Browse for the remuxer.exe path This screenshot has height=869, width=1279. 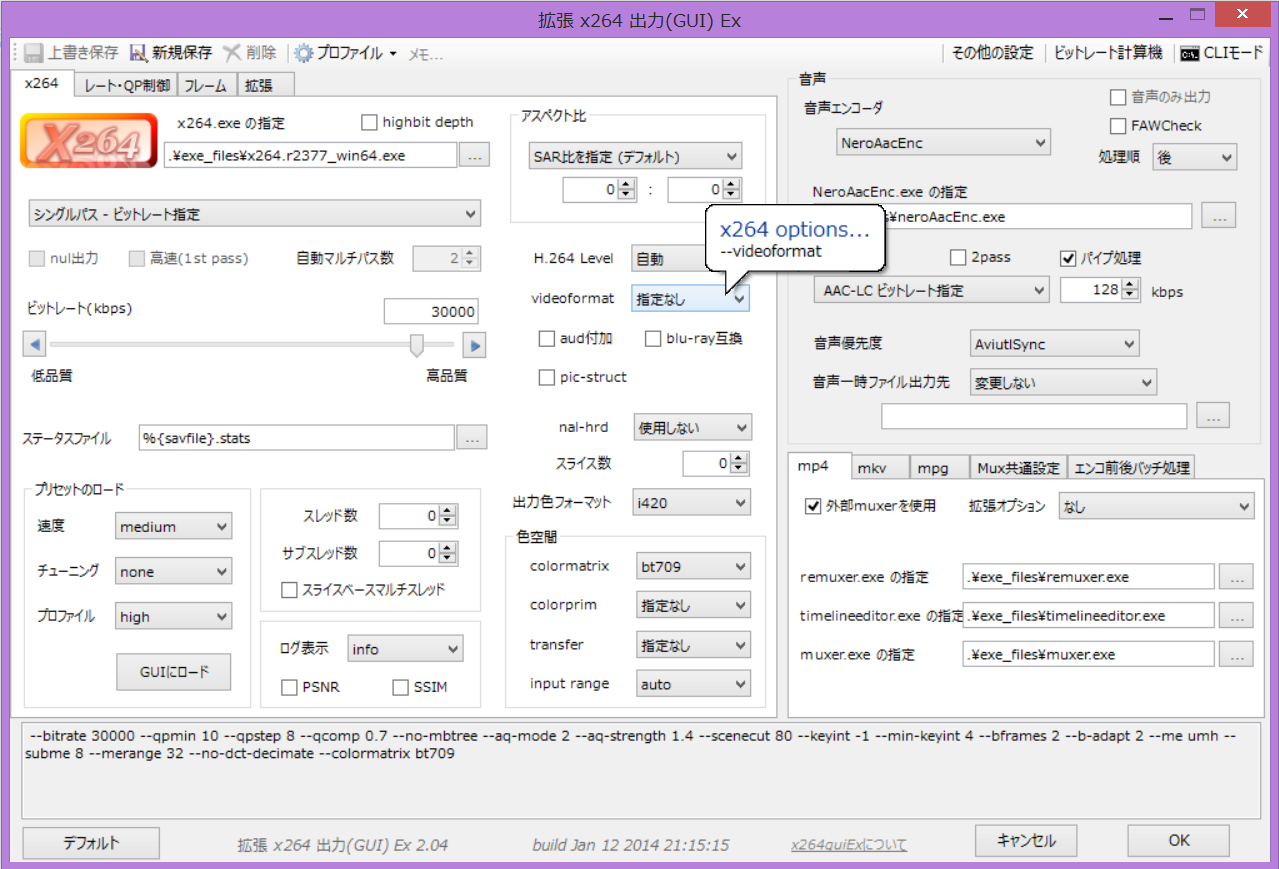[x=1237, y=577]
